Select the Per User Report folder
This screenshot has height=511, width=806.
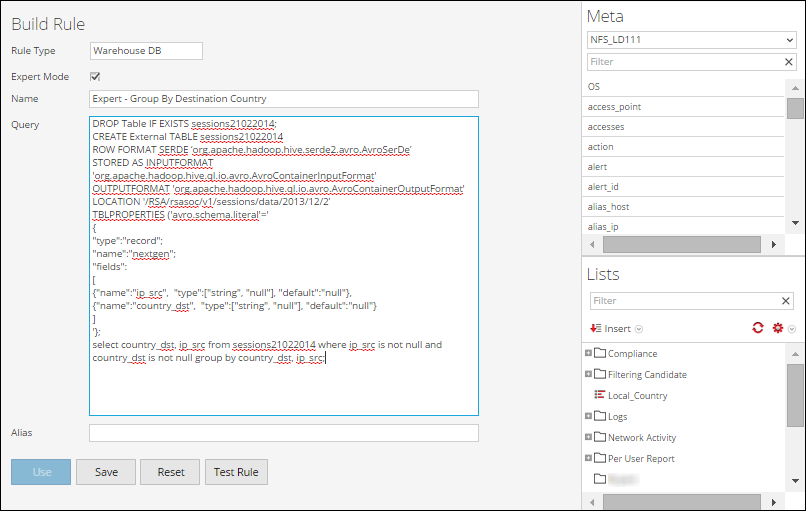641,459
